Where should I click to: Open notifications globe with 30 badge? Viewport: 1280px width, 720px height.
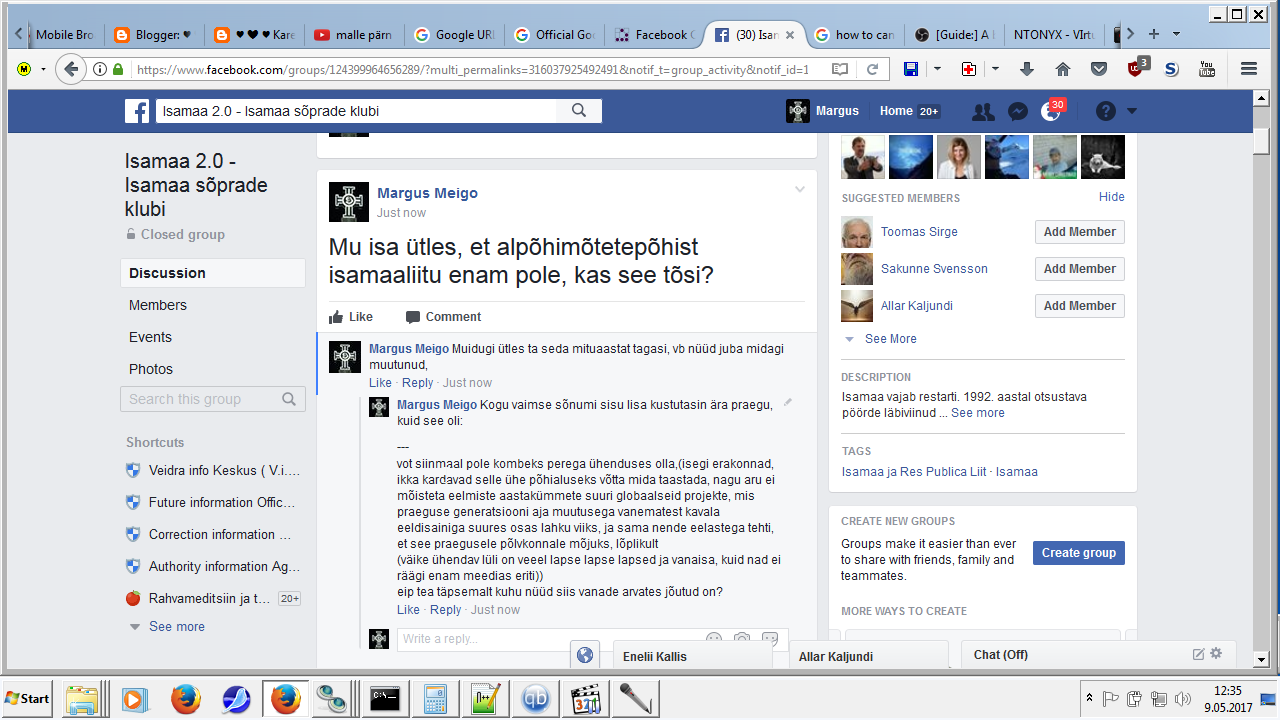[1051, 112]
